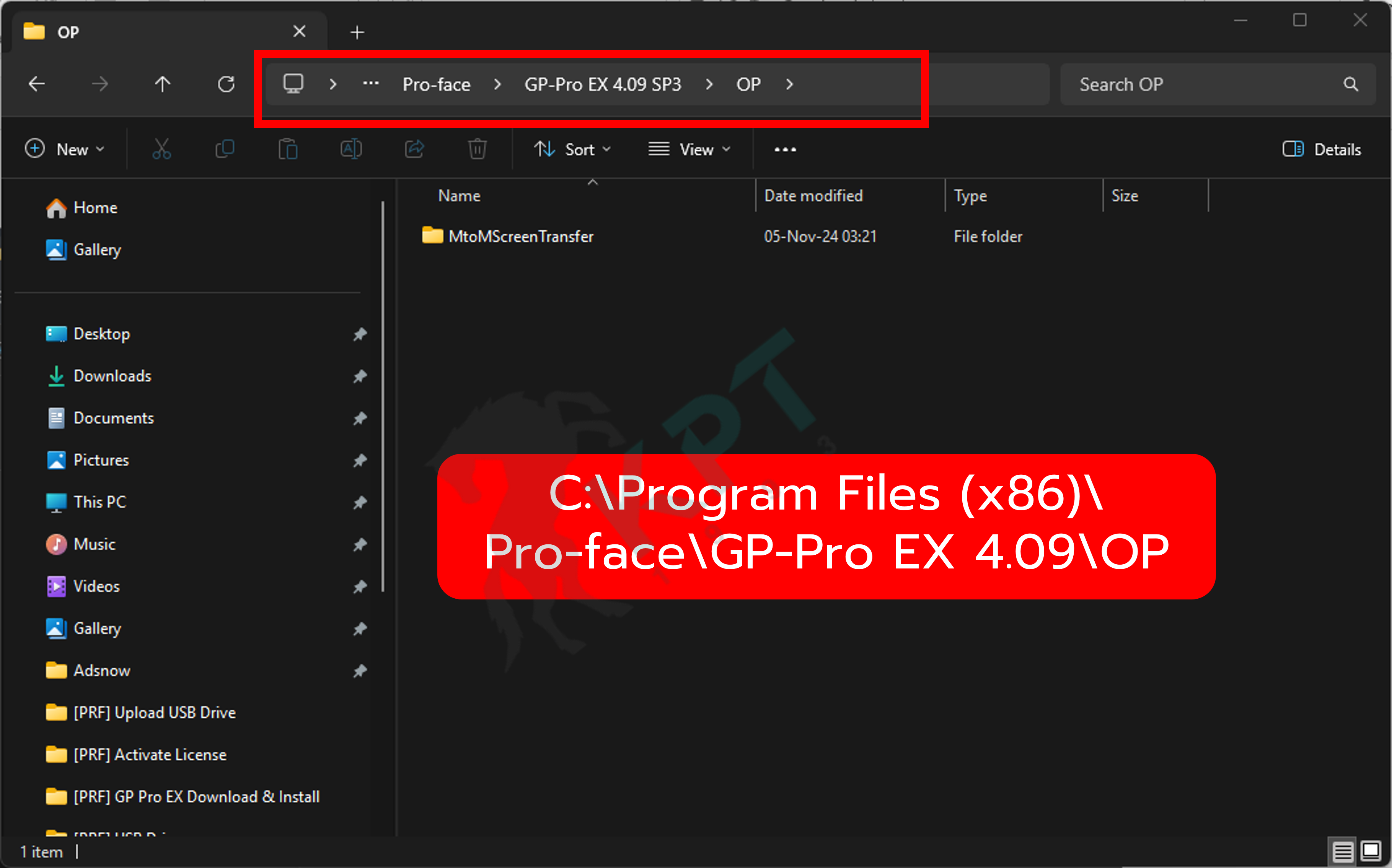Click the pin icon next to Videos
The height and width of the screenshot is (868, 1392).
(x=360, y=587)
